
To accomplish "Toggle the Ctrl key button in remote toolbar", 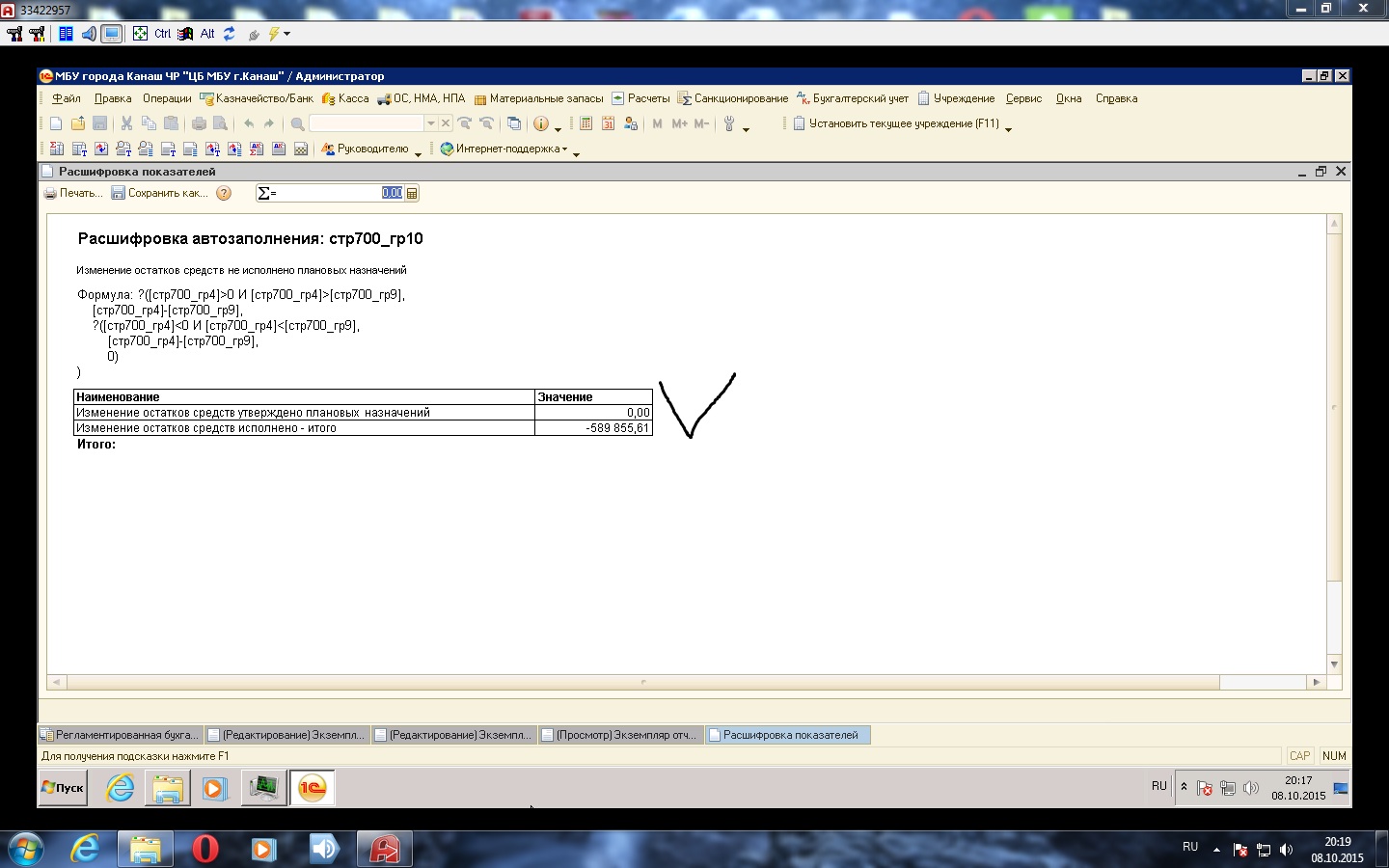I will [162, 34].
